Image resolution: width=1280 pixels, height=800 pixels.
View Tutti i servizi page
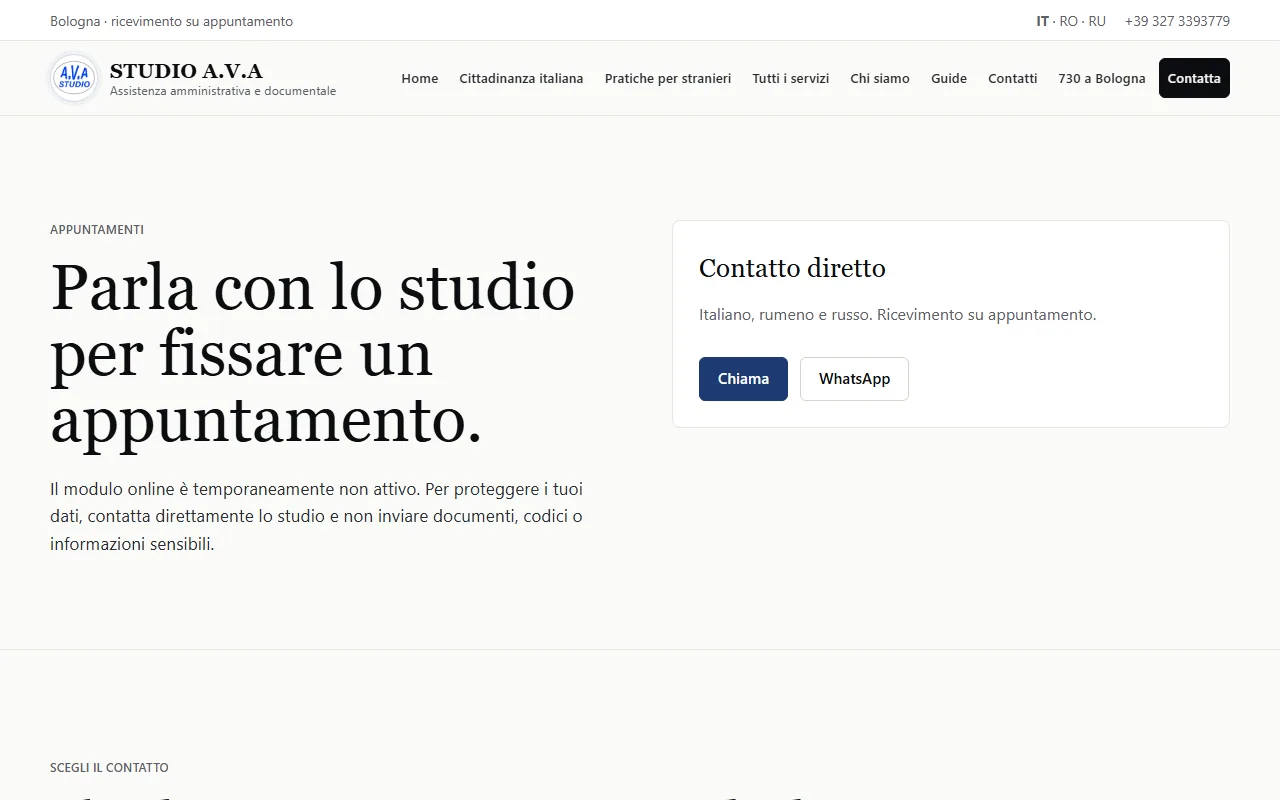coord(791,78)
